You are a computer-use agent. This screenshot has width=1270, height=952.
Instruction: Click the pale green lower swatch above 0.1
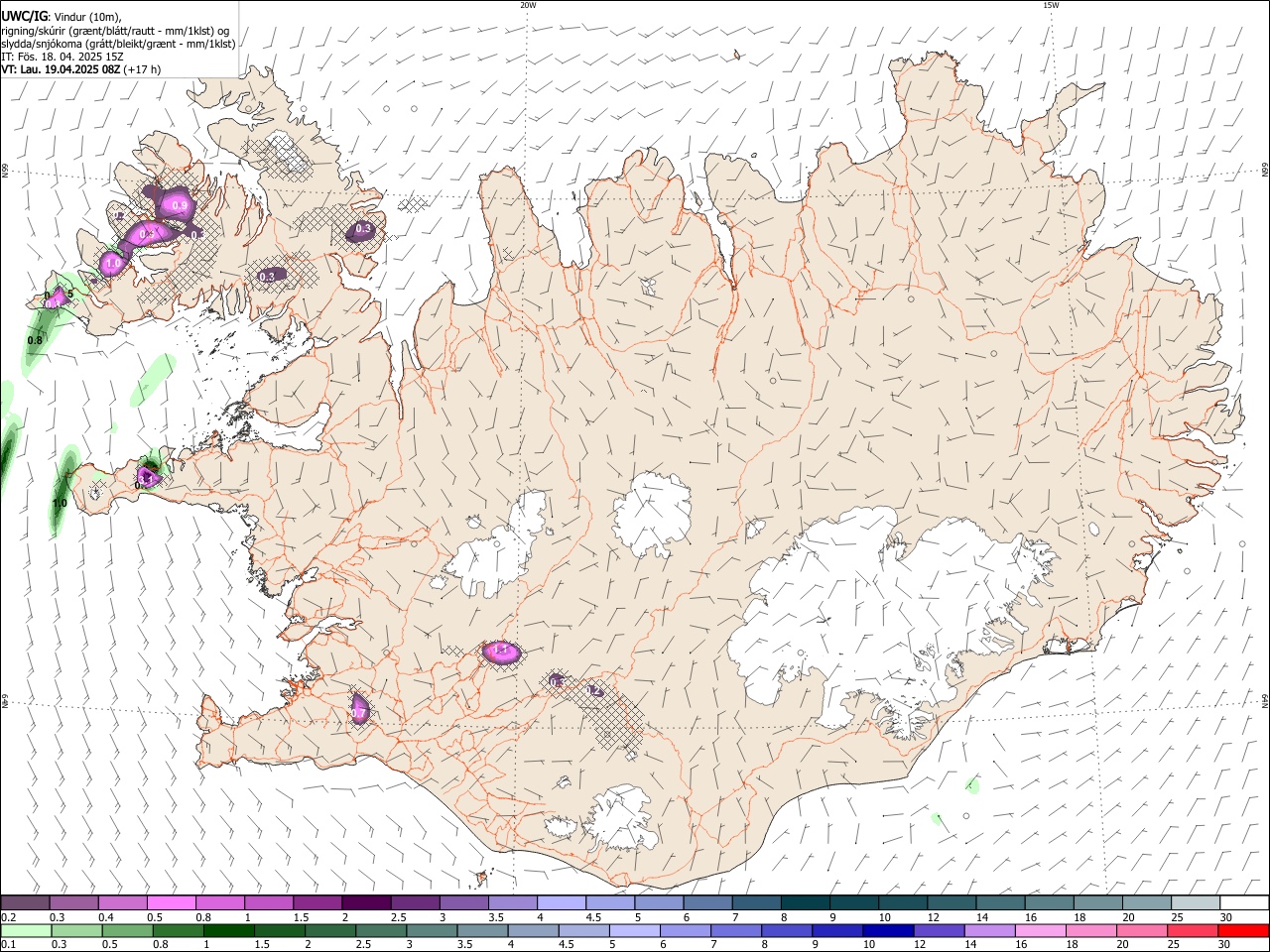click(26, 931)
